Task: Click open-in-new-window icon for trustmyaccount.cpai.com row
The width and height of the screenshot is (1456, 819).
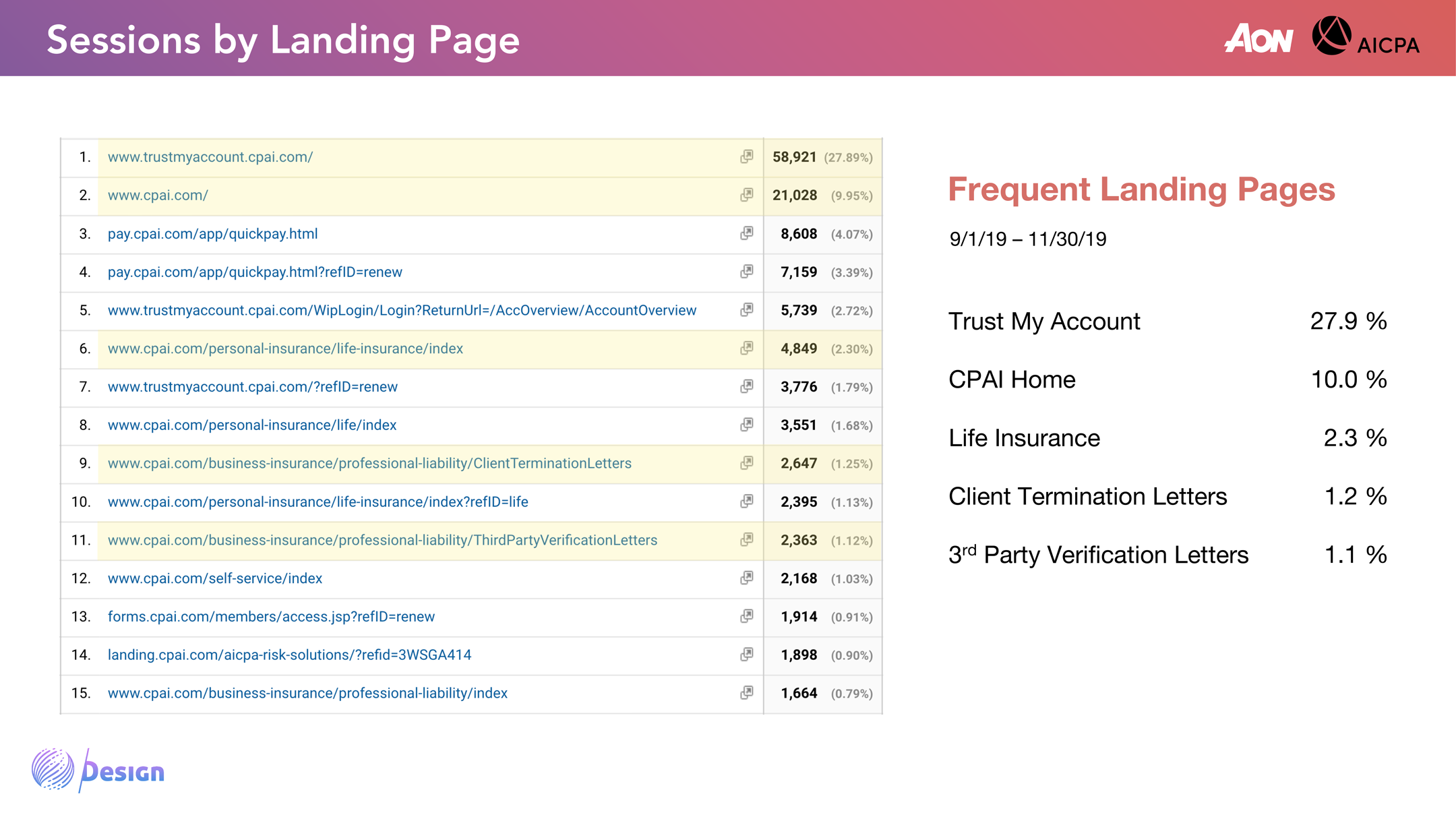Action: (x=746, y=156)
